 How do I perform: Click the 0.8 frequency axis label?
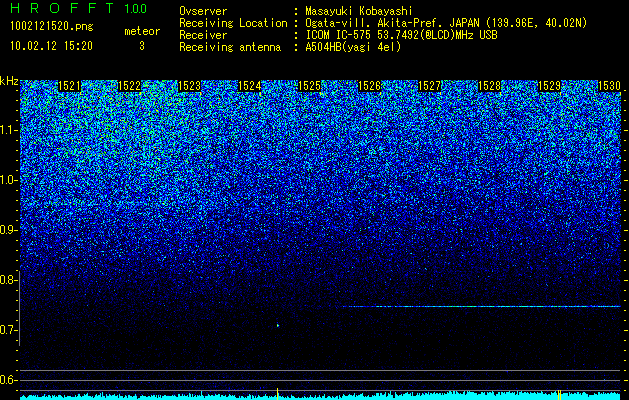(8, 280)
